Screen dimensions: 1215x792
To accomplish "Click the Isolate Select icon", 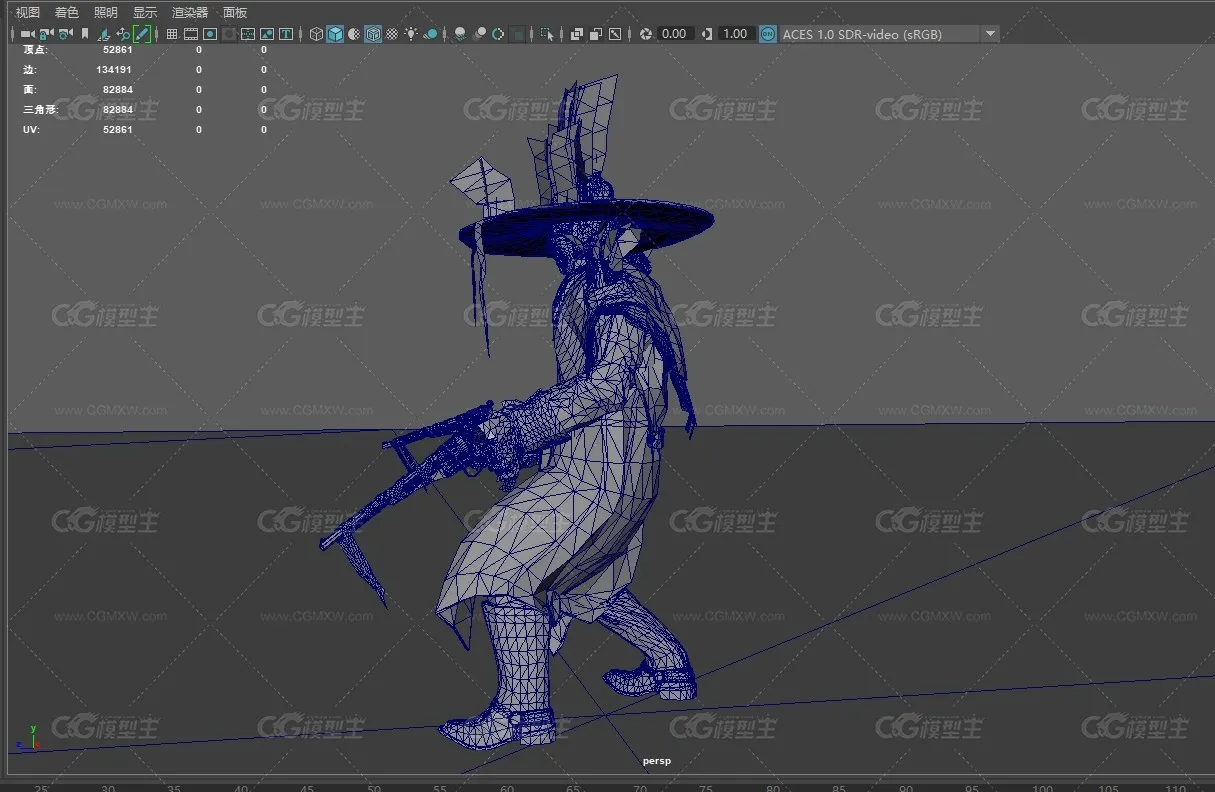I will pos(547,34).
